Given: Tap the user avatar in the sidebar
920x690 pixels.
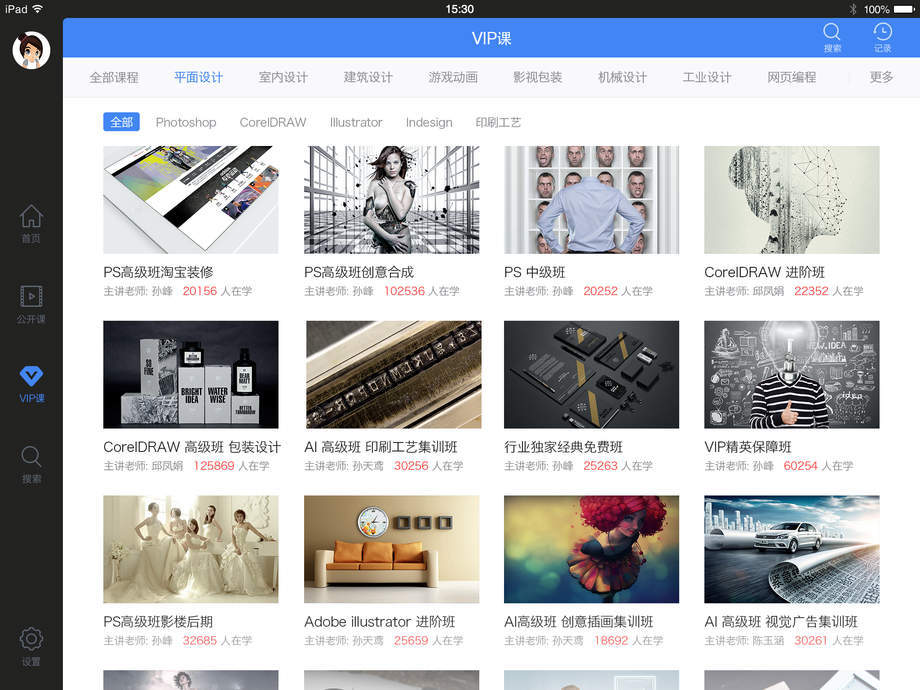Looking at the screenshot, I should tap(31, 50).
